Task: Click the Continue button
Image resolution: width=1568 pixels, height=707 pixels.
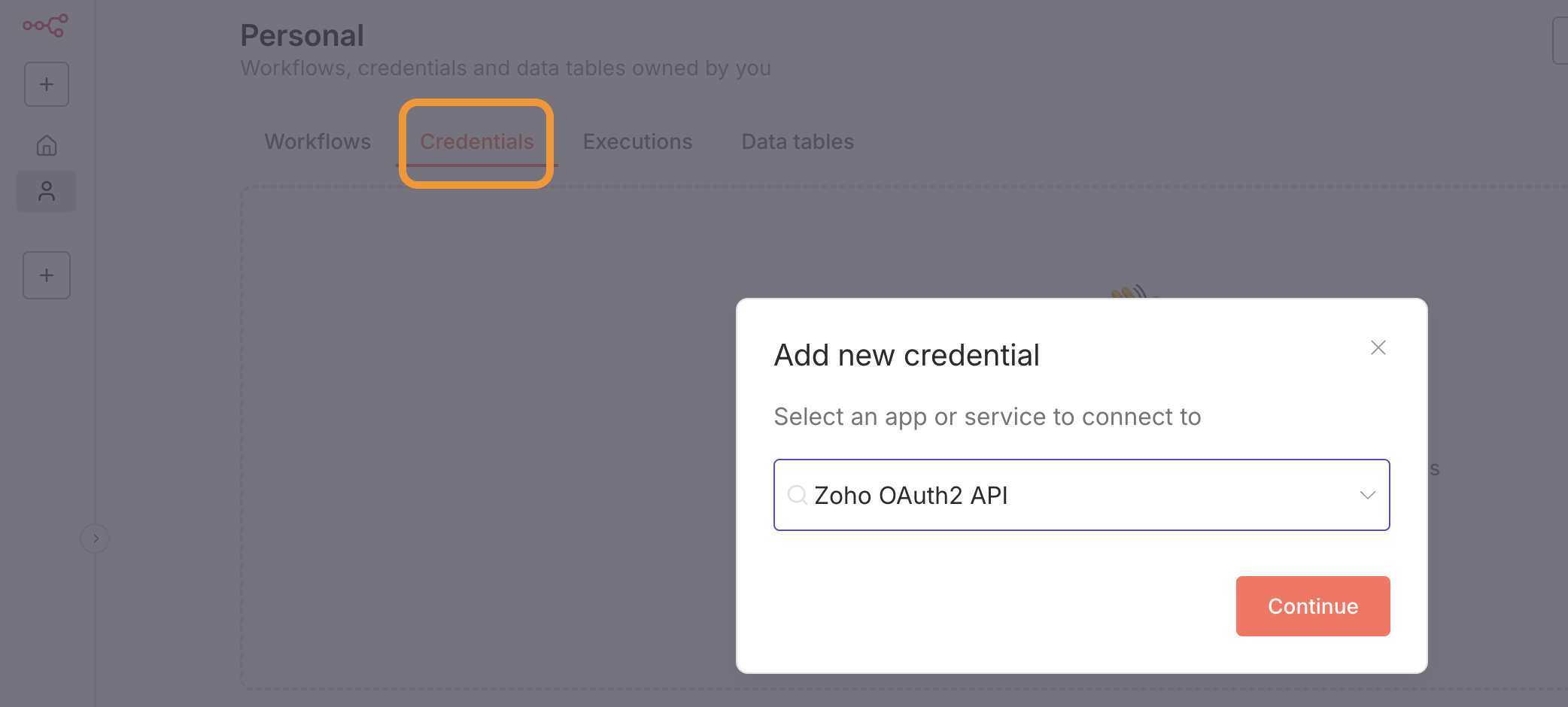Action: [x=1313, y=606]
